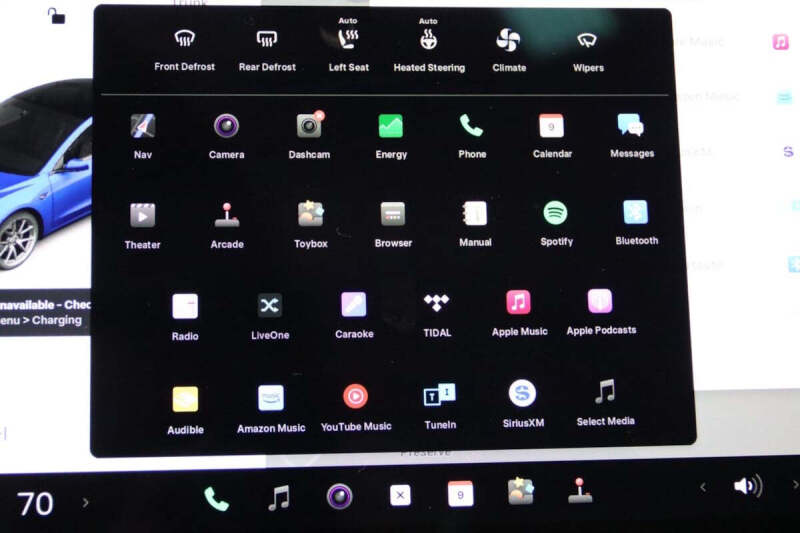Turn on Front Defrost
The width and height of the screenshot is (800, 533).
tap(184, 50)
